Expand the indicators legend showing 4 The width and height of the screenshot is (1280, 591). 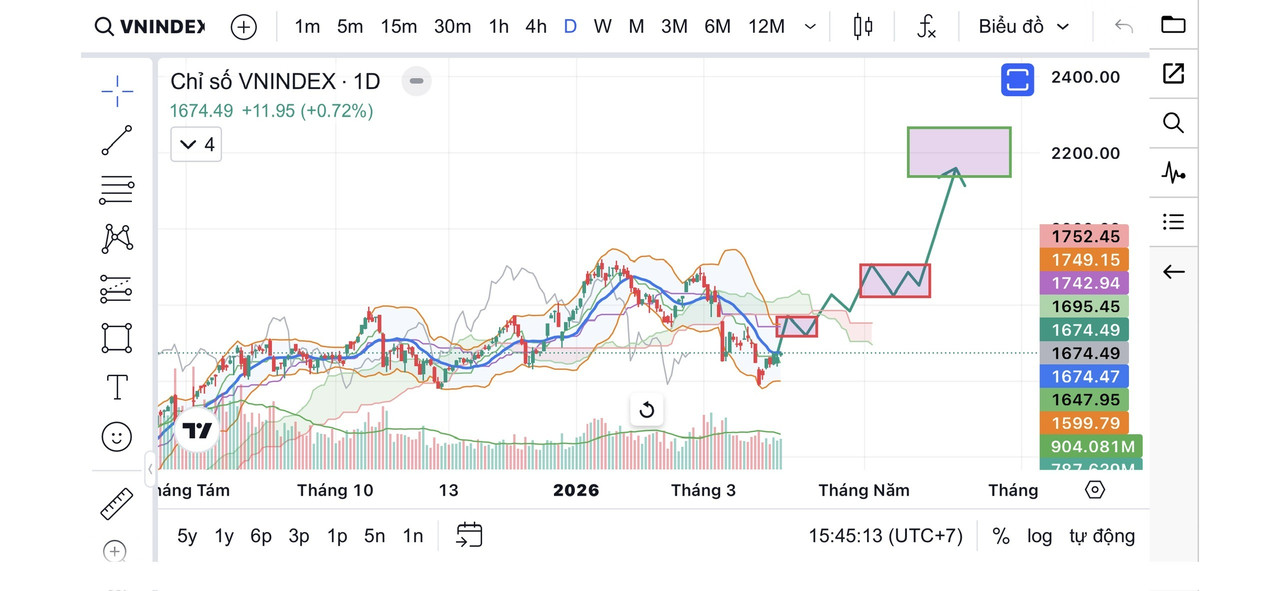(196, 145)
